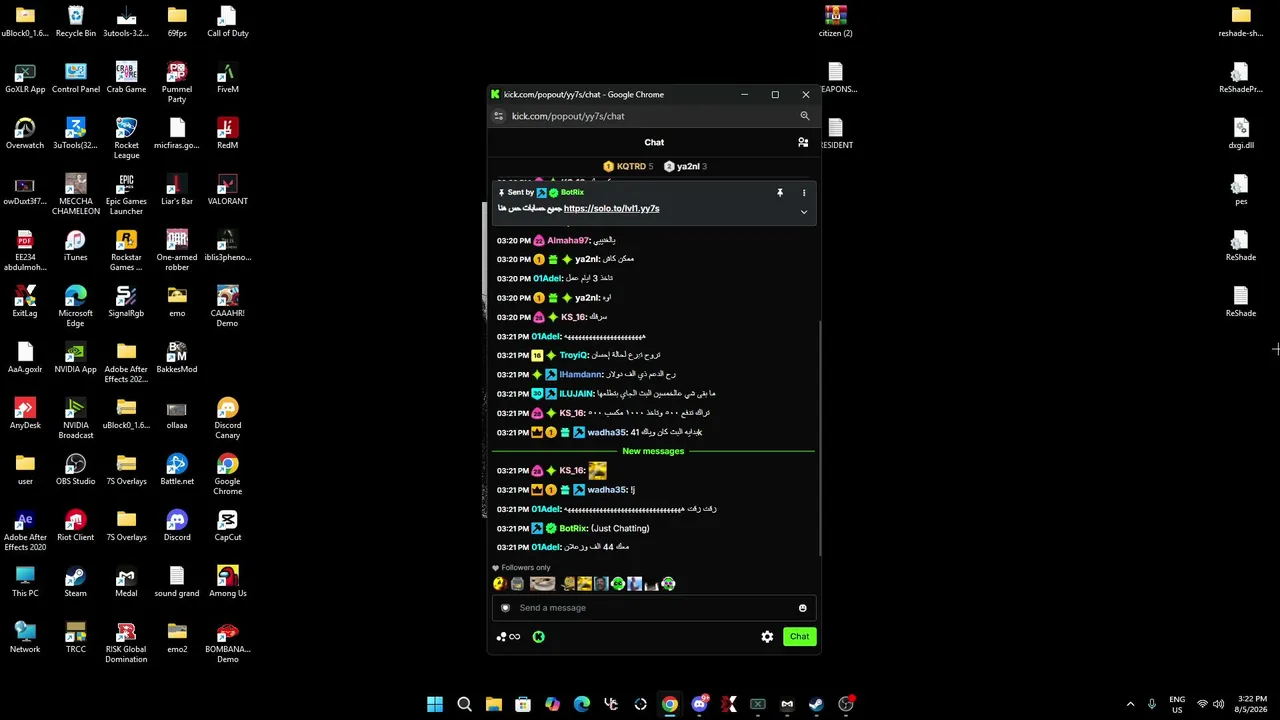1280x720 pixels.
Task: Click top gifter KQTRD name
Action: click(631, 166)
